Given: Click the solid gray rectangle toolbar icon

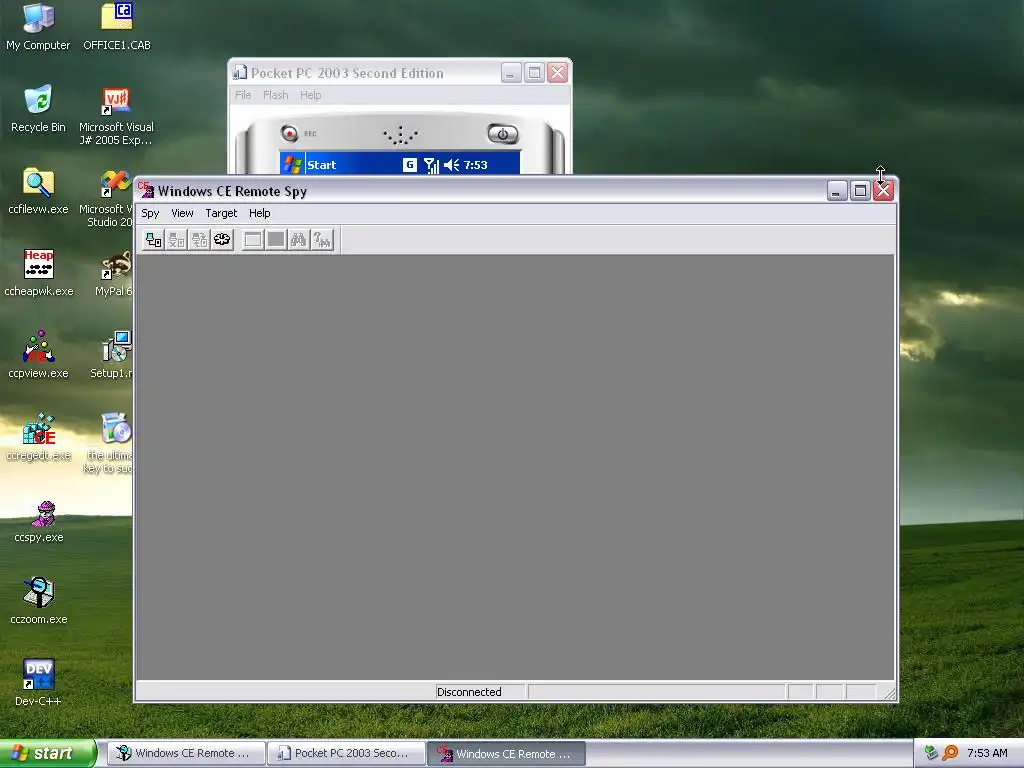Looking at the screenshot, I should coord(276,240).
